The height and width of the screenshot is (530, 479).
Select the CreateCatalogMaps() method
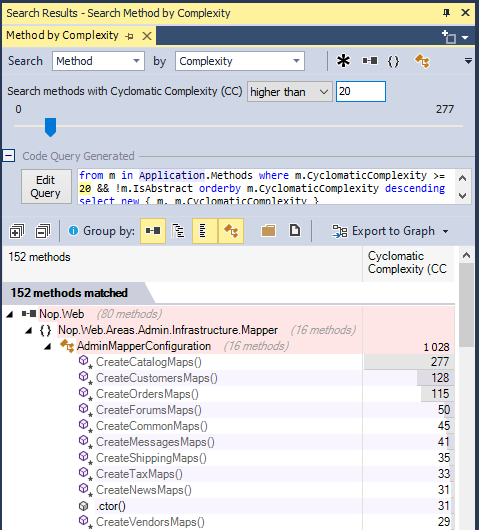pos(149,362)
